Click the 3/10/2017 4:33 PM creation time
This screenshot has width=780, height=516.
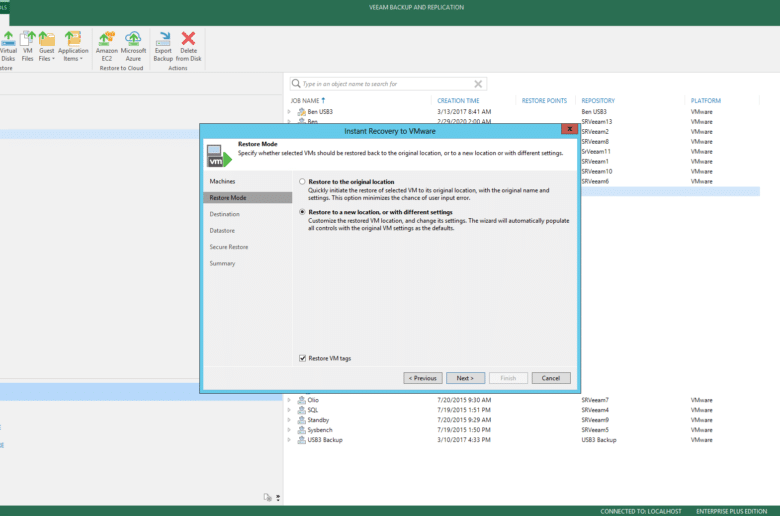click(x=464, y=440)
